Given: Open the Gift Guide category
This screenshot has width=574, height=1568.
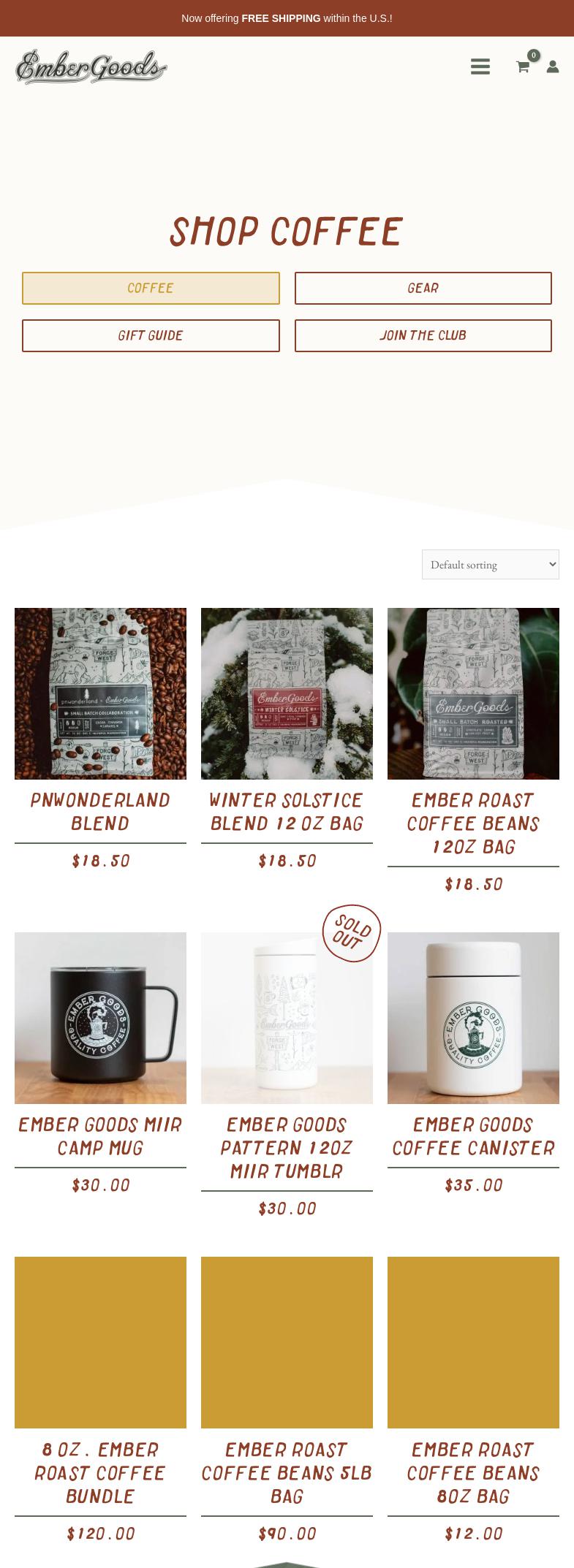Looking at the screenshot, I should [x=151, y=335].
